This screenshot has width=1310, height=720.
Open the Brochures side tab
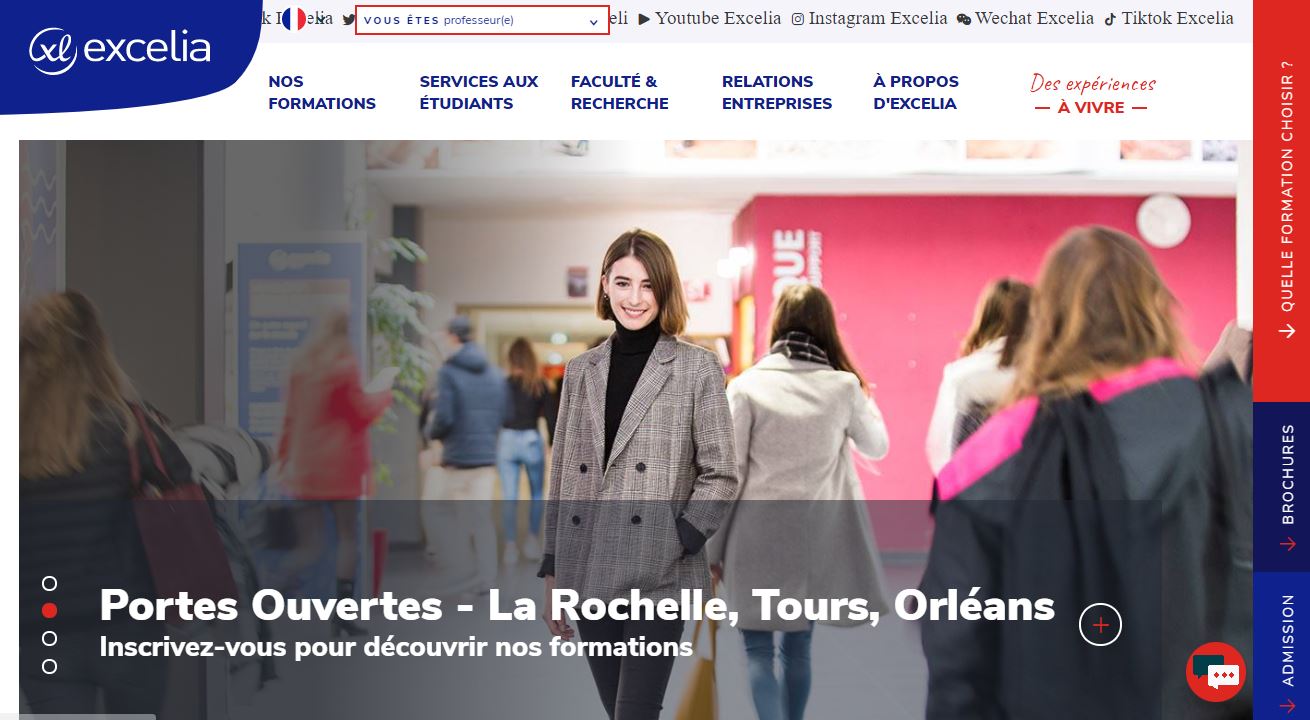[x=1281, y=487]
